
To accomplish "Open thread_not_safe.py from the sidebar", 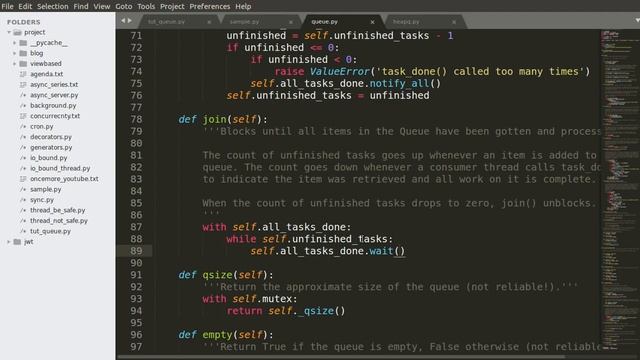I will [x=59, y=221].
